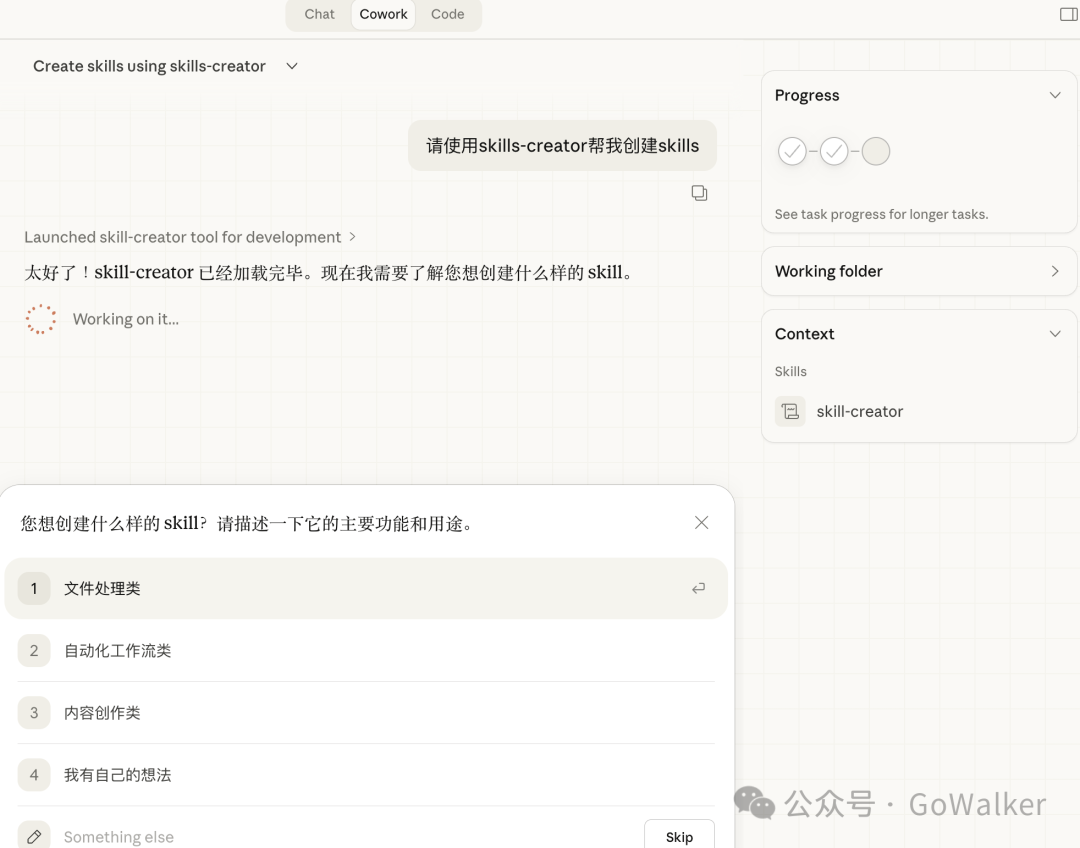1080x848 pixels.
Task: Click the skill-creator skill name
Action: 860,411
